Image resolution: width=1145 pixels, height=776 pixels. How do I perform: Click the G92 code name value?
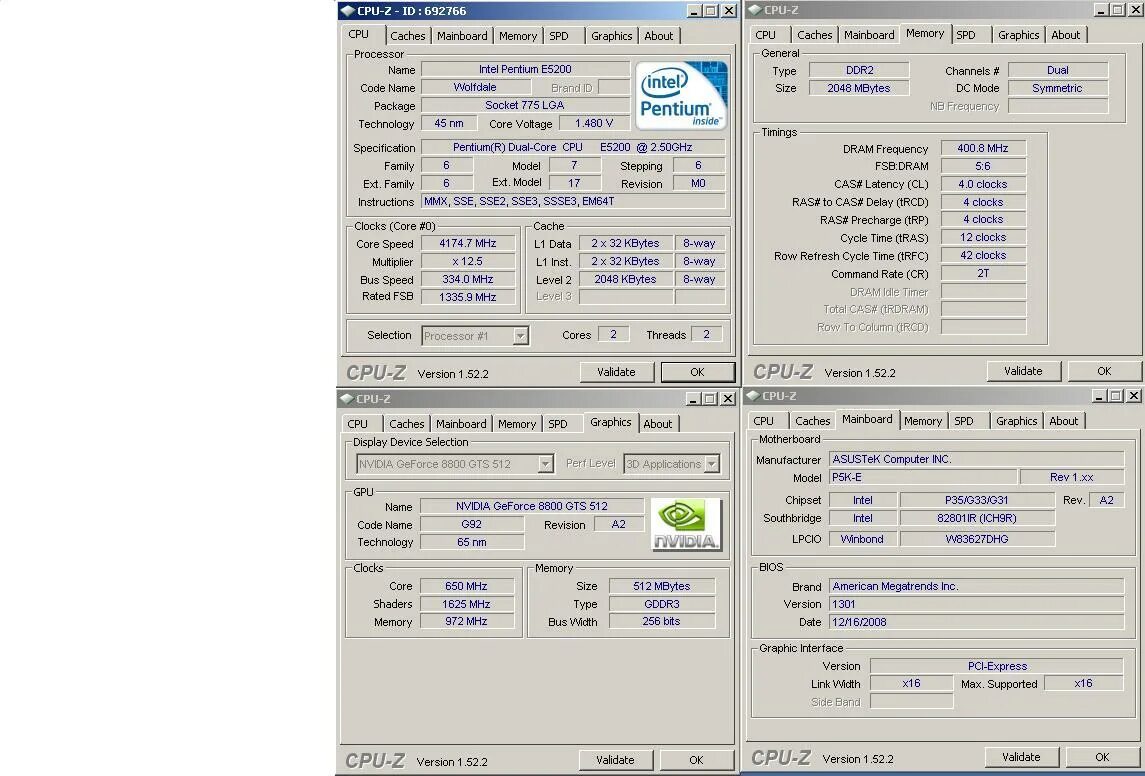472,524
